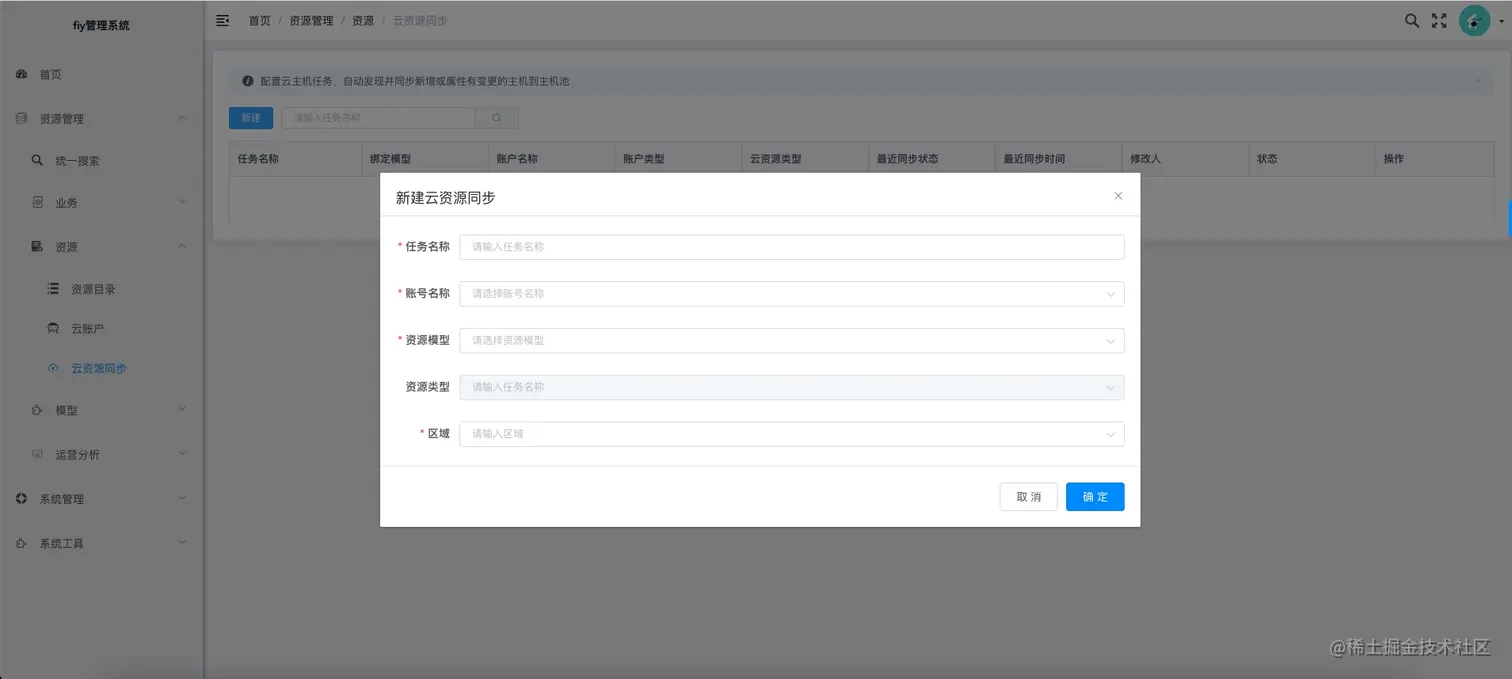Click the 模型 sidebar icon
Screen dimensions: 1512x679
tap(37, 410)
